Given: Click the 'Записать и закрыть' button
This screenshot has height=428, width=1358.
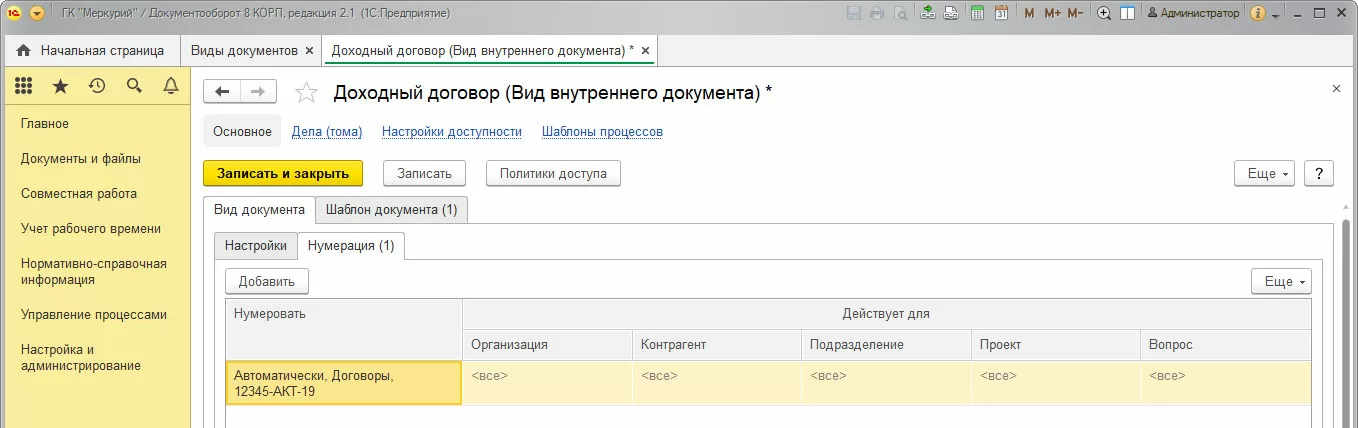Looking at the screenshot, I should [x=283, y=173].
